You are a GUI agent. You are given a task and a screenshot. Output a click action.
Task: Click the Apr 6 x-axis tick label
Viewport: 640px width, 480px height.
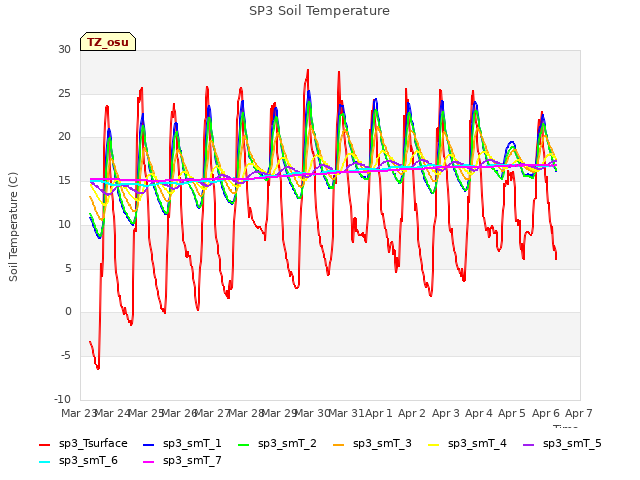[546, 413]
